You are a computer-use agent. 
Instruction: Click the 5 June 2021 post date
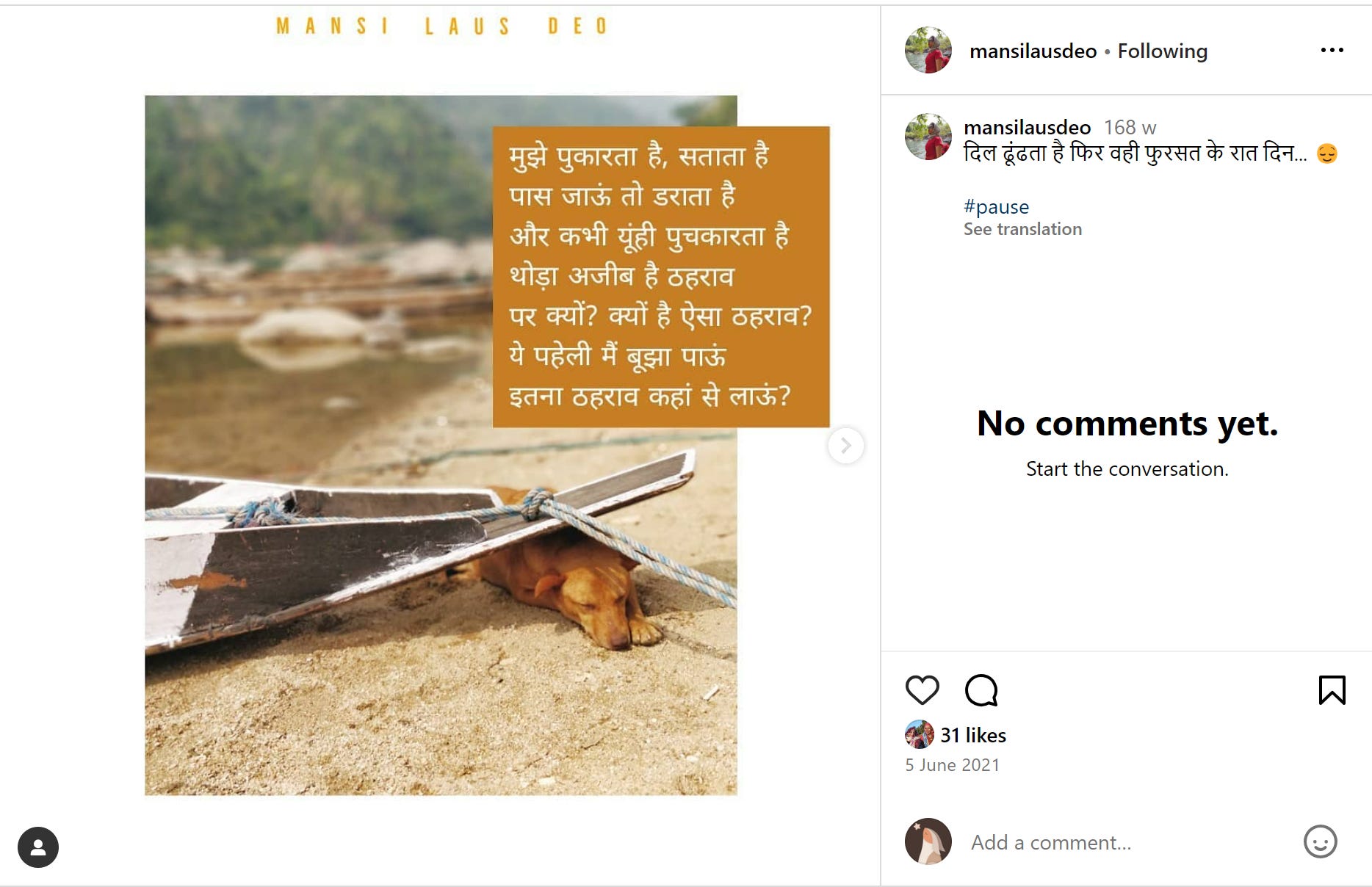[952, 764]
